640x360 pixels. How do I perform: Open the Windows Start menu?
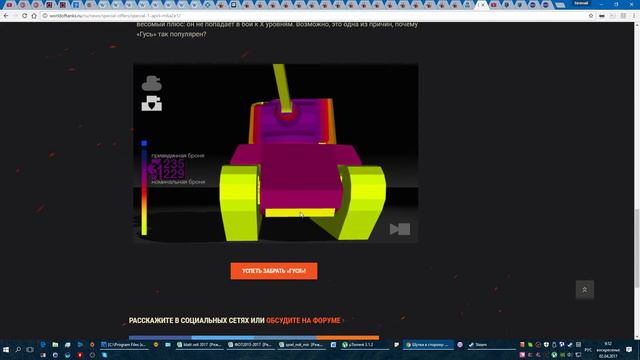coord(6,350)
